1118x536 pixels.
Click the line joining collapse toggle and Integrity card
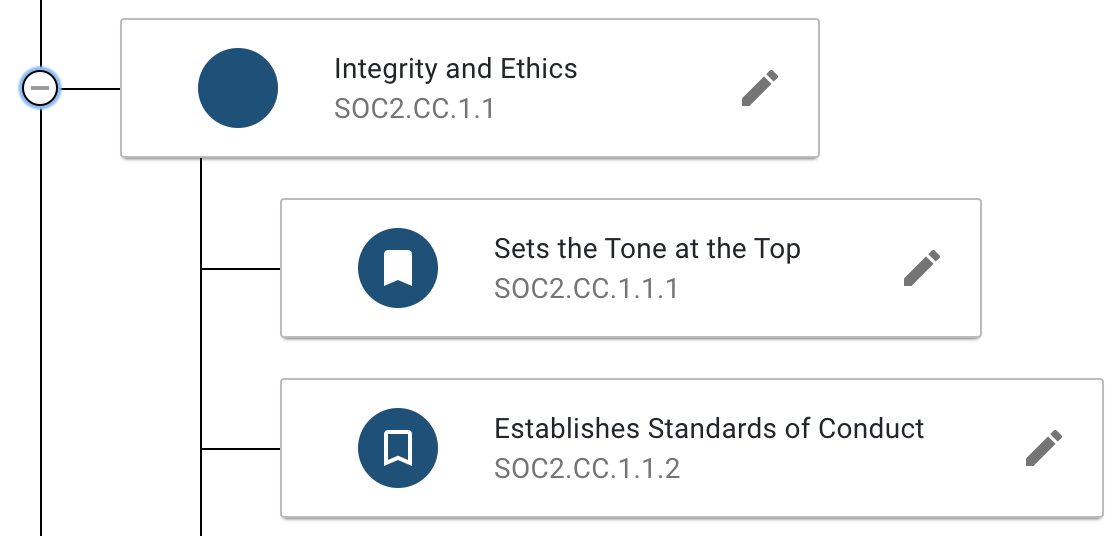90,89
